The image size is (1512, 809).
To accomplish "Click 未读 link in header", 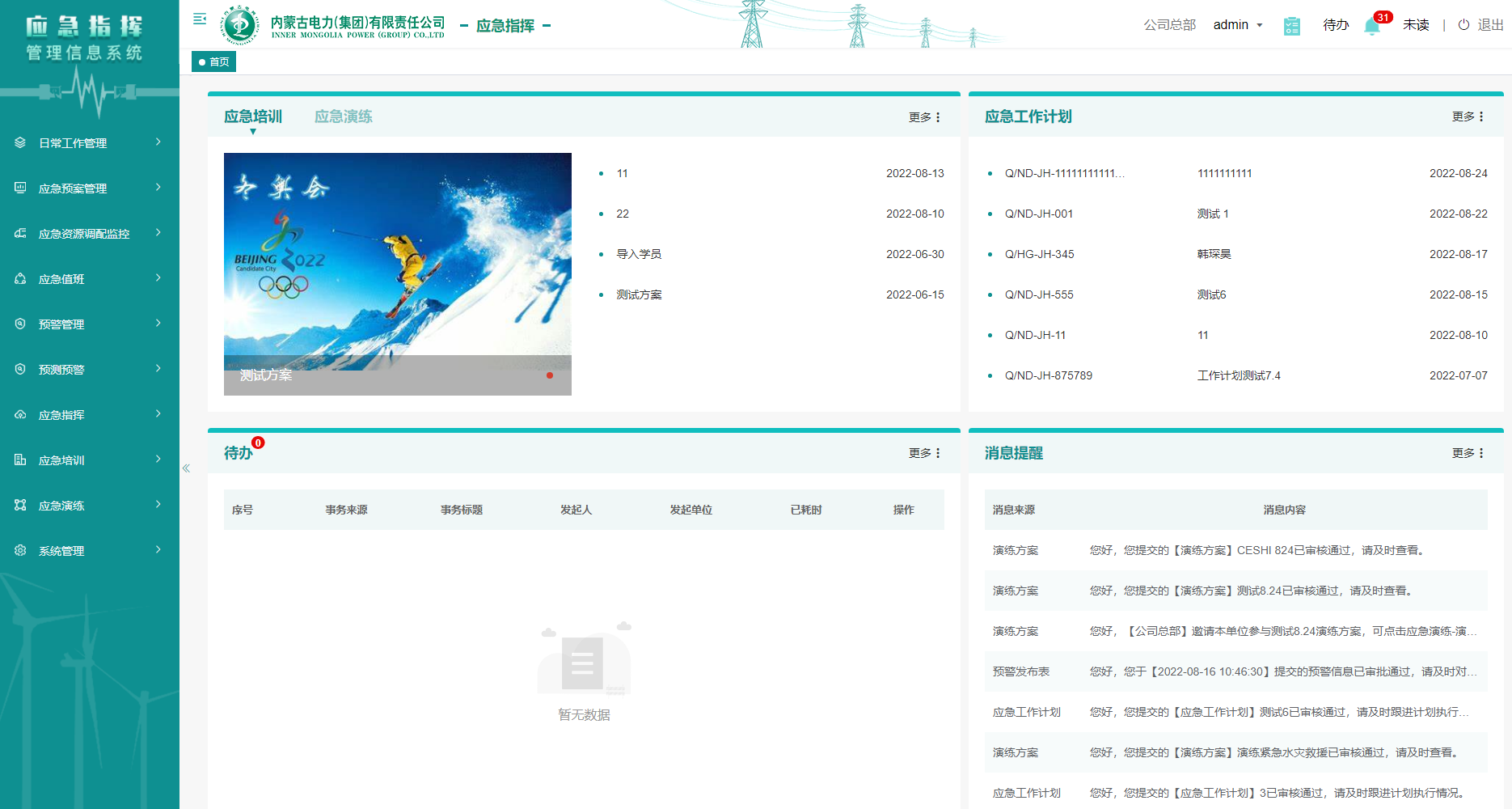I will click(1416, 25).
